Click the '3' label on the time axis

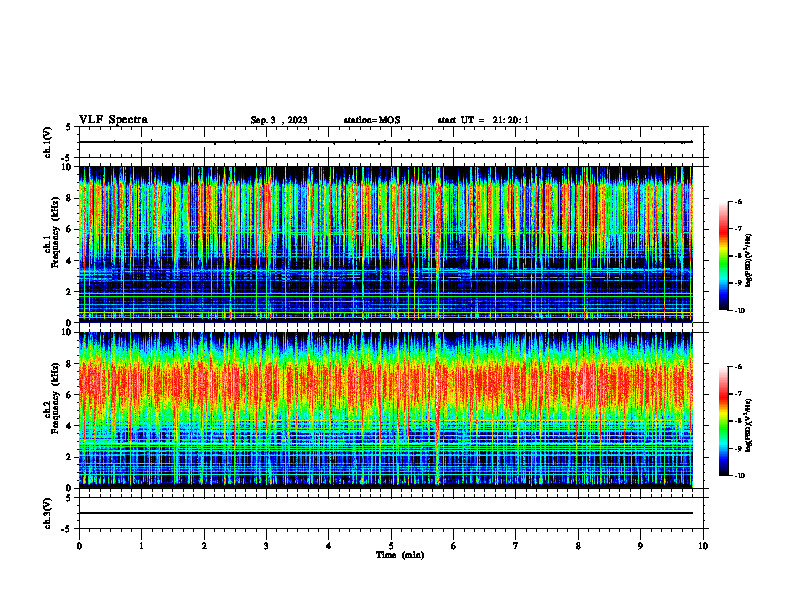tap(266, 546)
